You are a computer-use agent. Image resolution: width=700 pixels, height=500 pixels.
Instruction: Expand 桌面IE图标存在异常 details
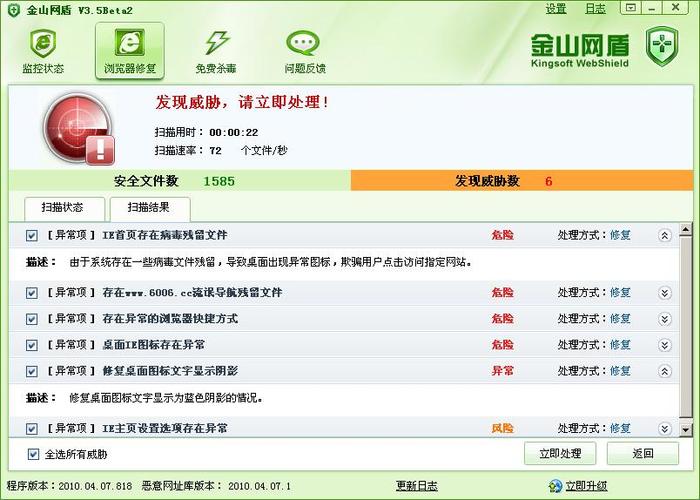click(x=665, y=345)
